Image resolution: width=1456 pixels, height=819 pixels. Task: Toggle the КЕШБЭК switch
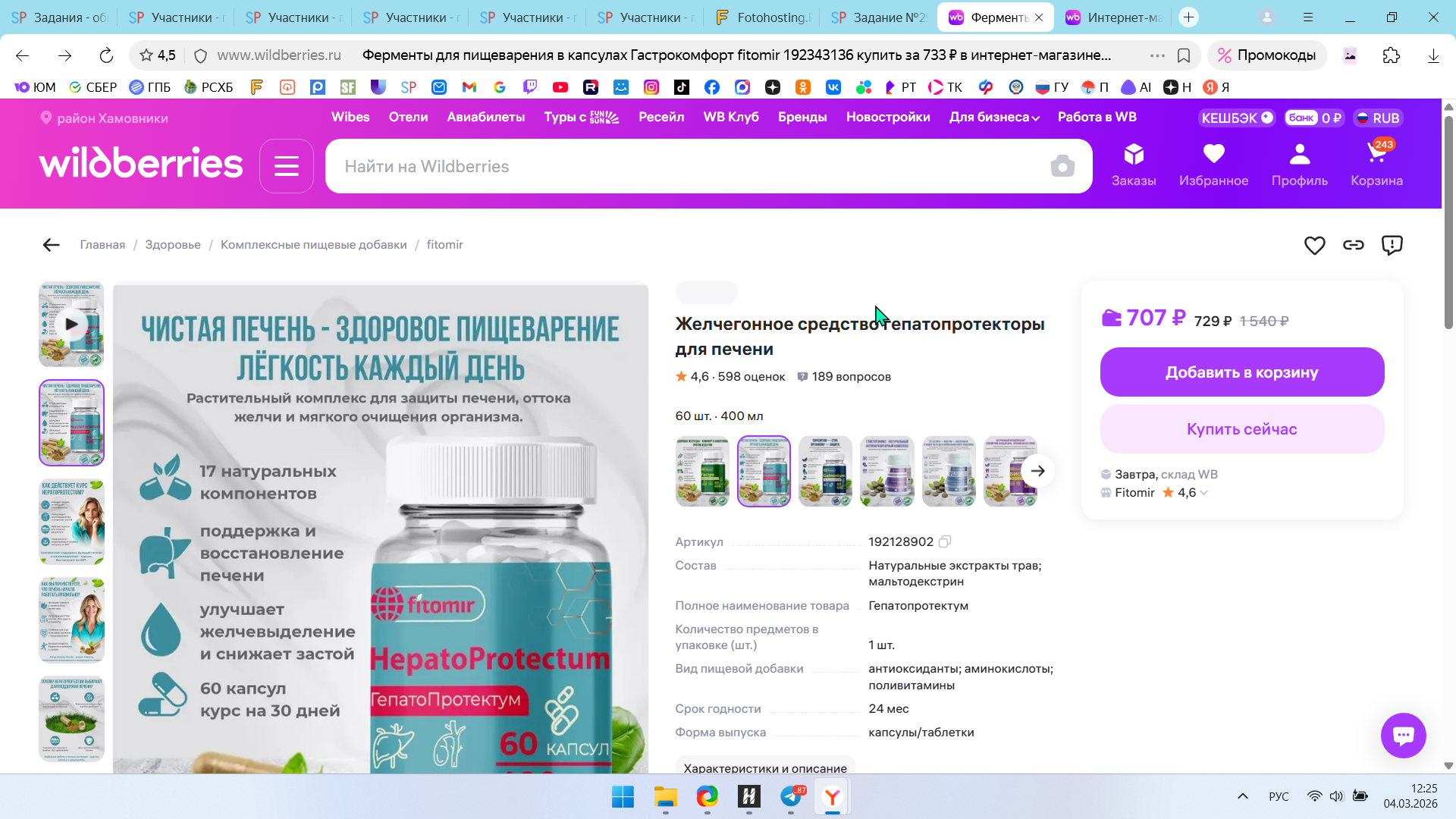coord(1266,118)
